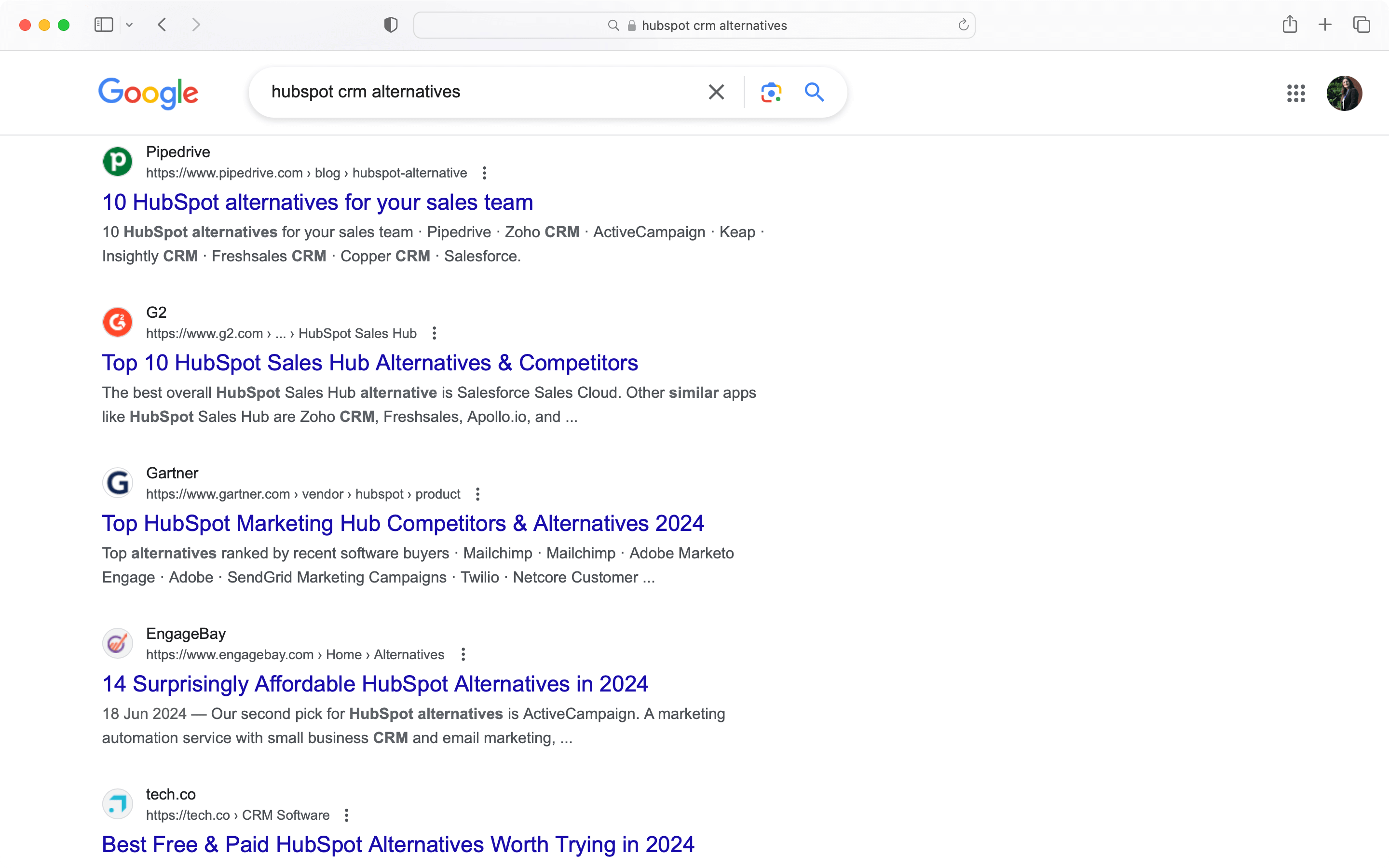Screen dimensions: 1389x868
Task: Open the more options dots for tech.co result
Action: (346, 816)
